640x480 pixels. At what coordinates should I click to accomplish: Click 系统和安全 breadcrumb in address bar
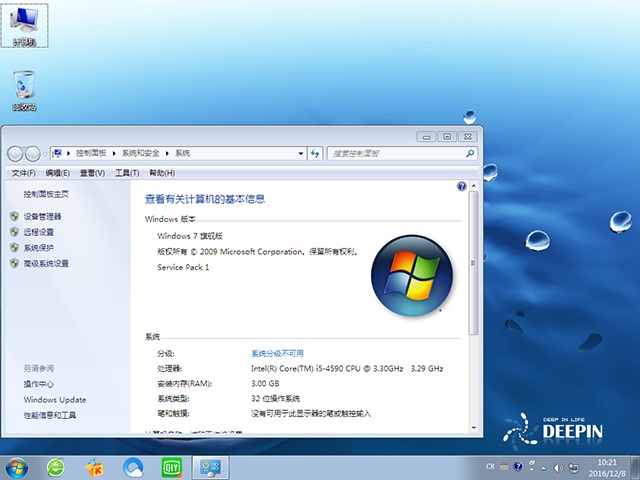(x=140, y=153)
